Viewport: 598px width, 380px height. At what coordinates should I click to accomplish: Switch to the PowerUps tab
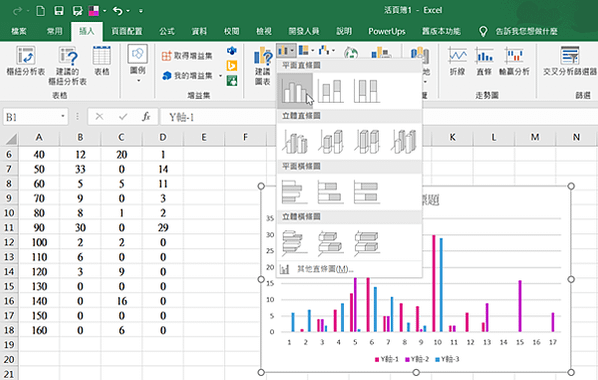[x=386, y=31]
